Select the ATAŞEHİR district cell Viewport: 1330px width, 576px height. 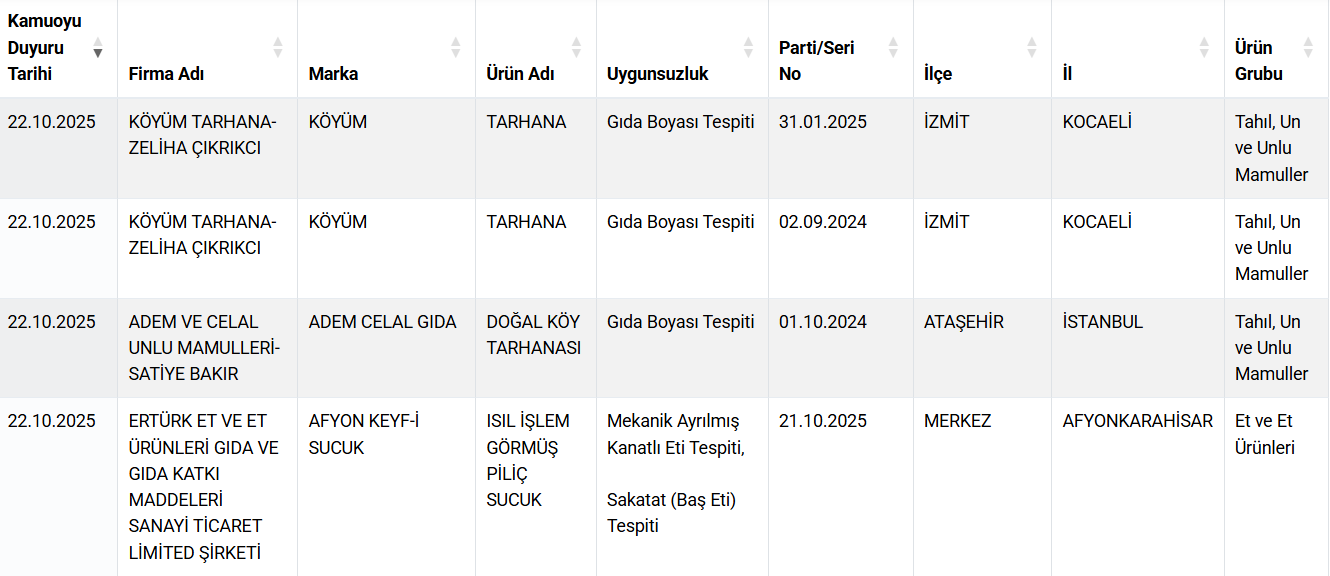point(963,322)
